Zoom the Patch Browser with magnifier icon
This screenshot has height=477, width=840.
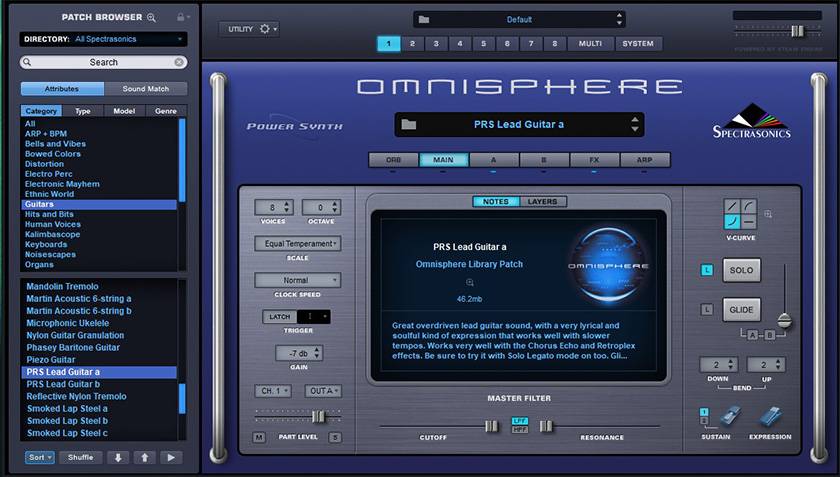(152, 18)
